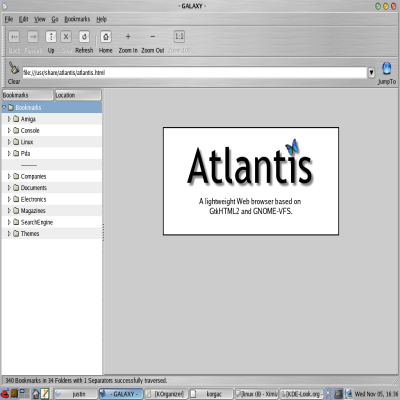Expand the Amiga bookmark folder
The image size is (400, 400).
point(9,119)
